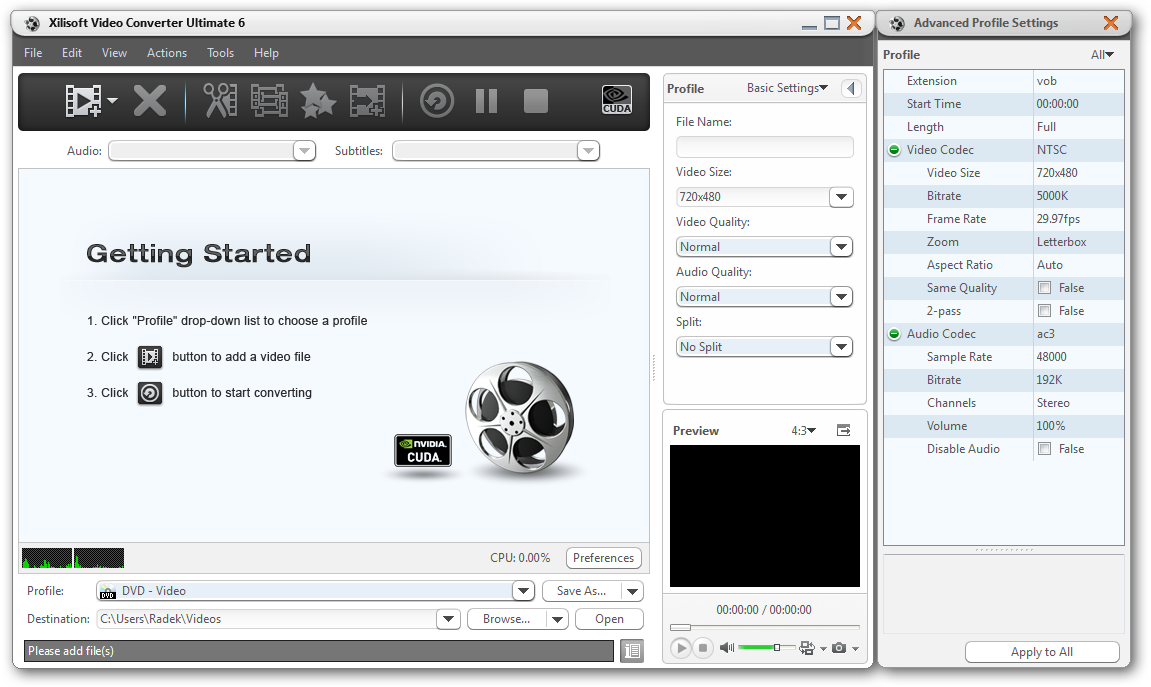Click the preview seek progress bar

[x=764, y=628]
